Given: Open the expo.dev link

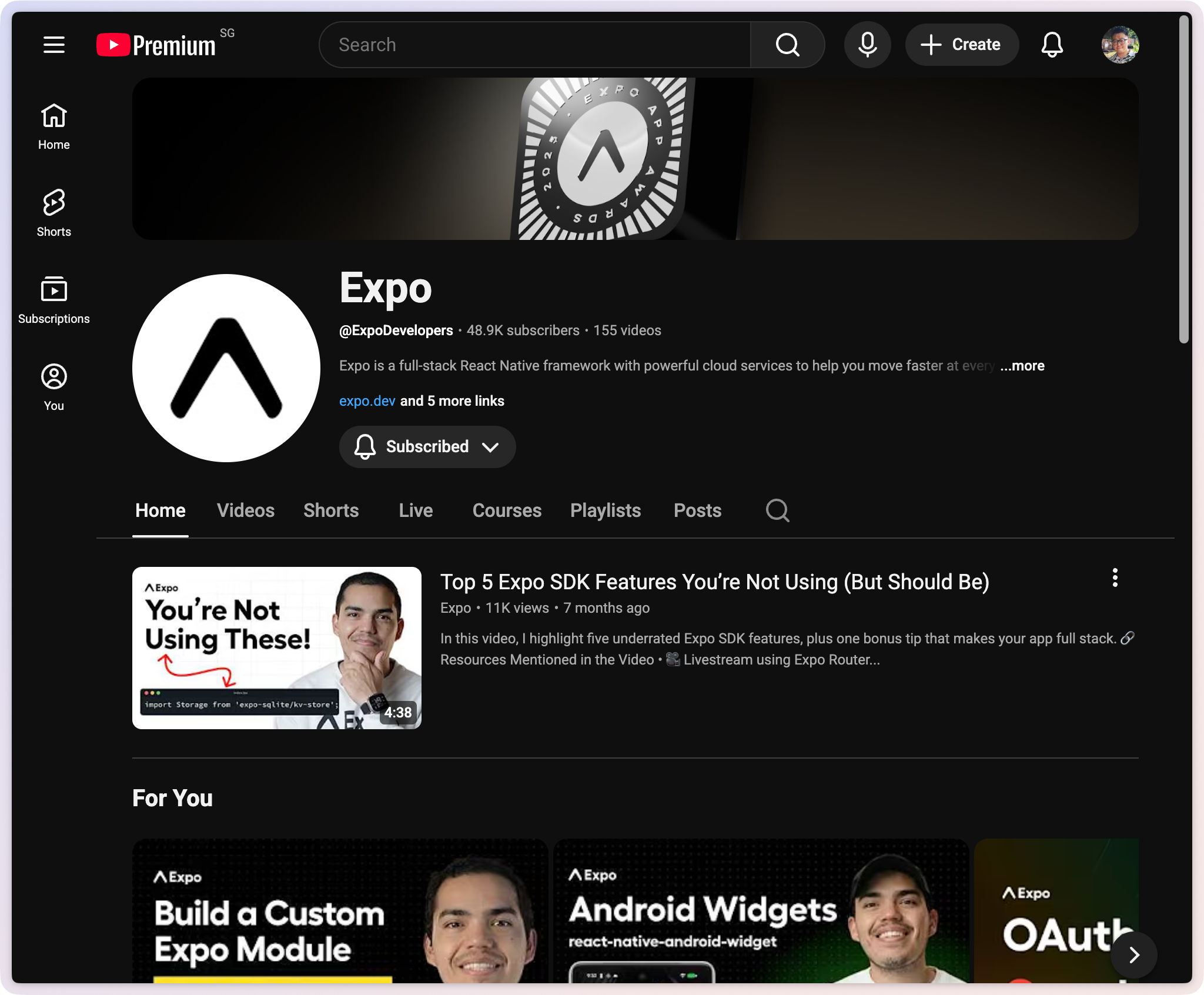Looking at the screenshot, I should [367, 401].
